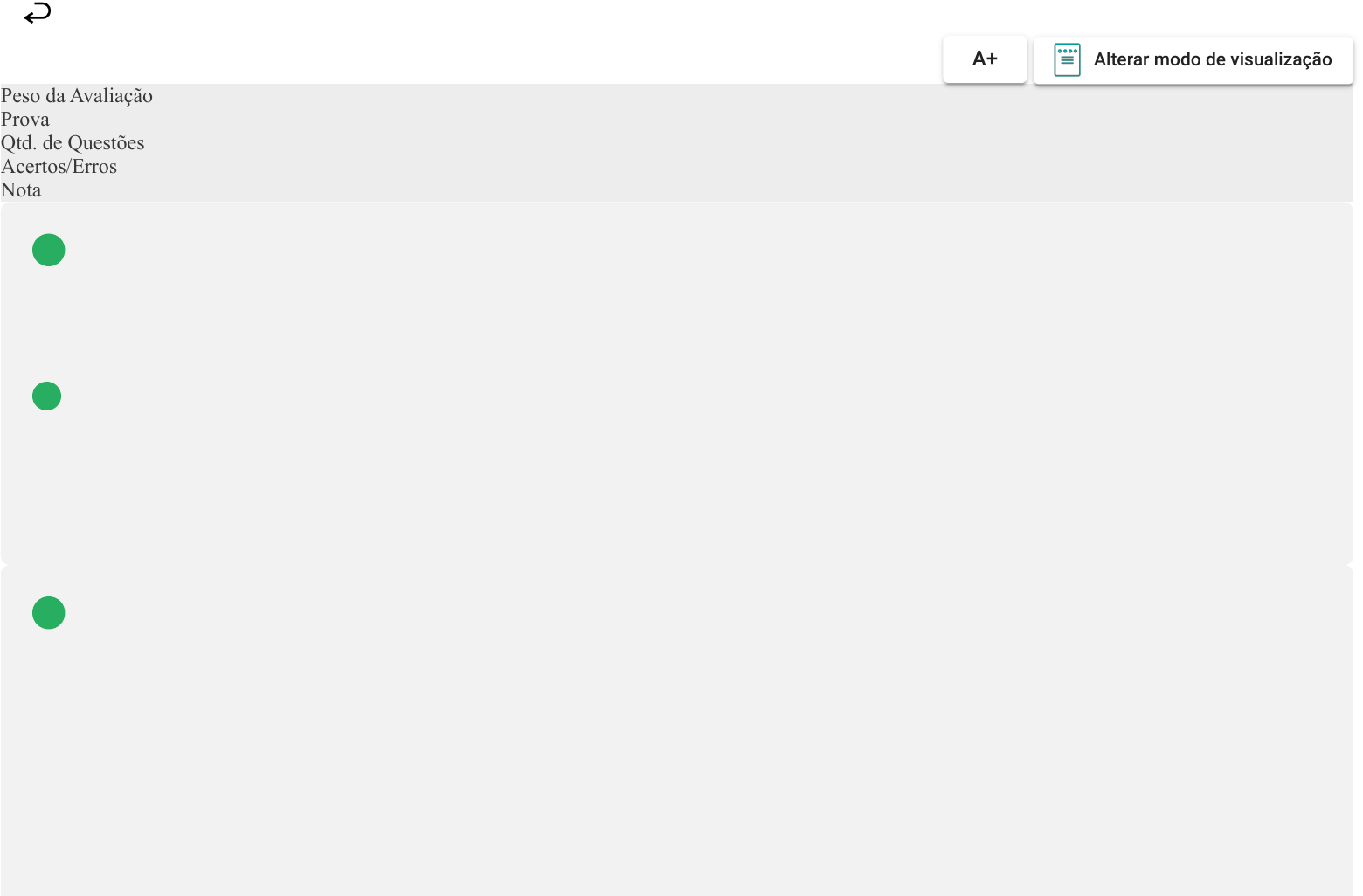The height and width of the screenshot is (896, 1363).
Task: Click the 'Alterar' word in view mode button
Action: 1120,59
